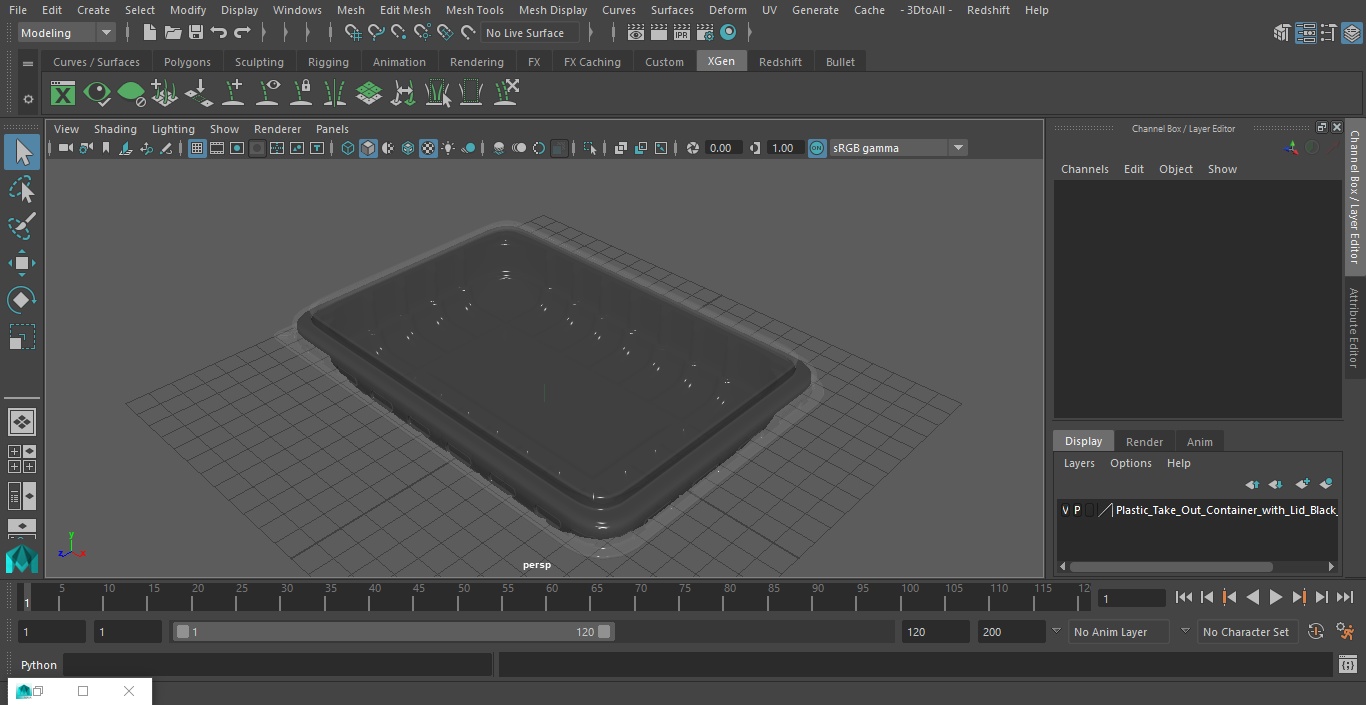Screen dimensions: 1366x705
Task: Go to the end of playback range
Action: coord(1345,597)
